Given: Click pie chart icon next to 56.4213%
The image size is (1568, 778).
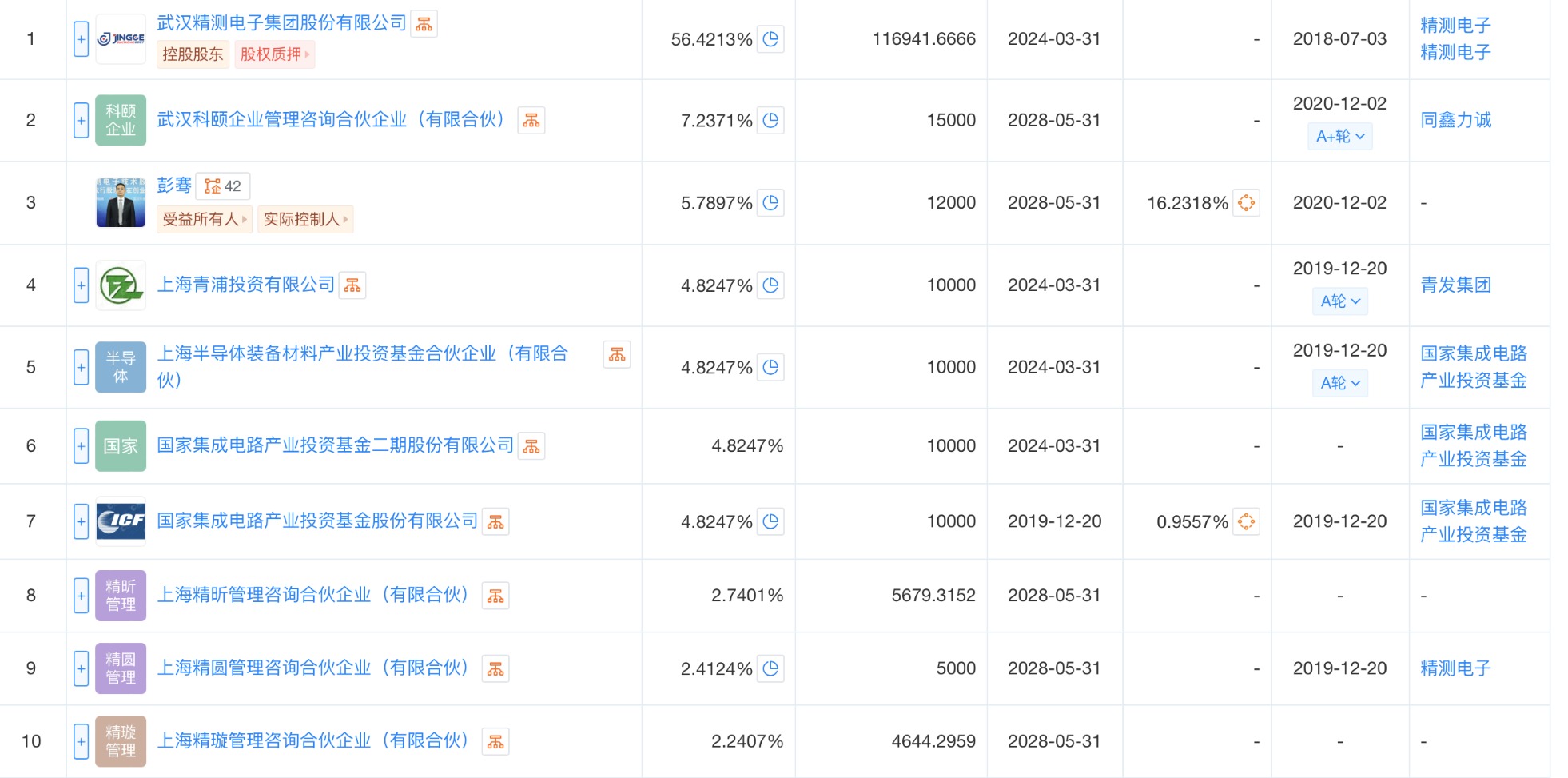Looking at the screenshot, I should tap(770, 39).
